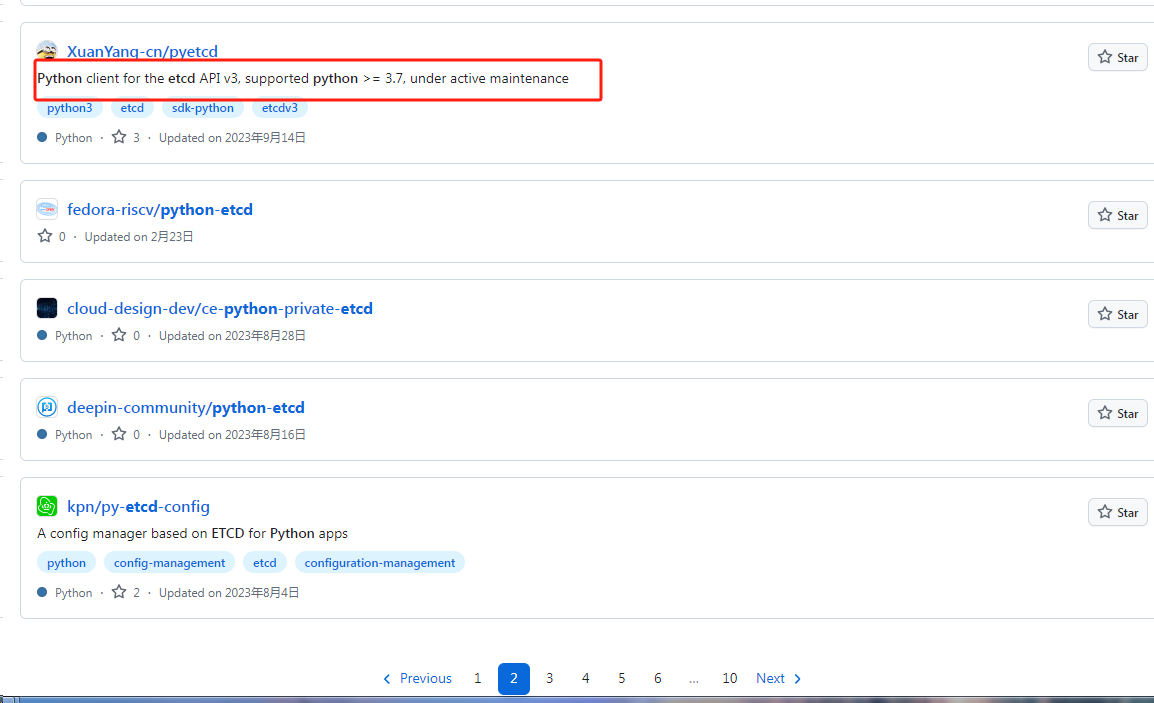The width and height of the screenshot is (1154, 703).
Task: Open the cloud-design-dev/ce-python-private-etcd repository
Action: (219, 309)
